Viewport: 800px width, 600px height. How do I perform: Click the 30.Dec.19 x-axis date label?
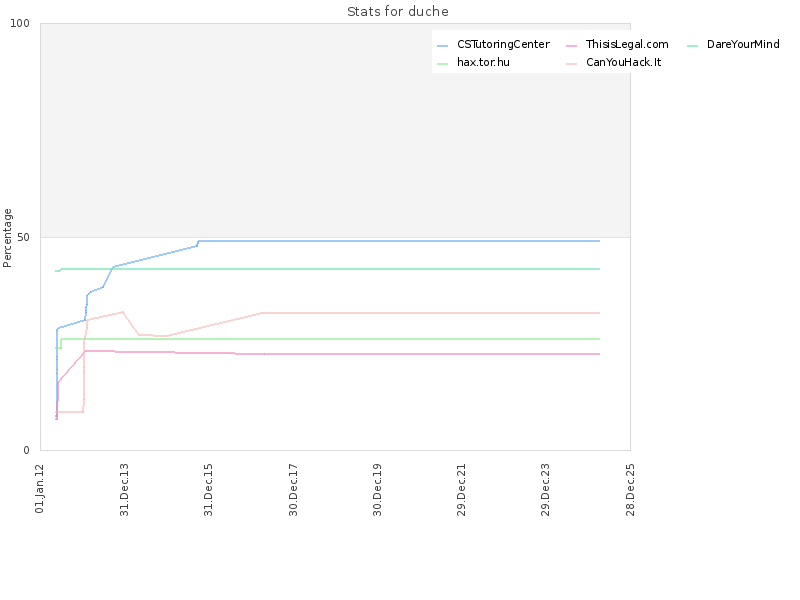click(377, 490)
